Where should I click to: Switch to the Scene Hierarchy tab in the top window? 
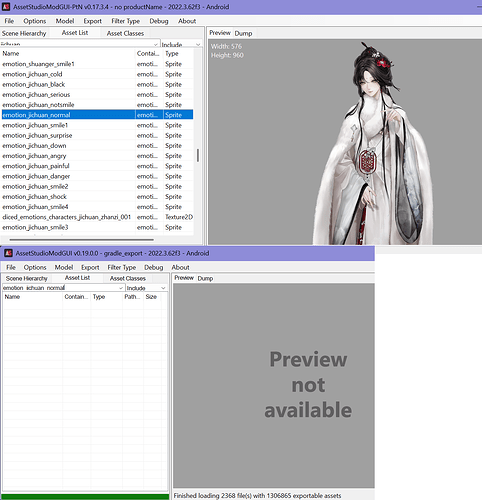point(24,33)
